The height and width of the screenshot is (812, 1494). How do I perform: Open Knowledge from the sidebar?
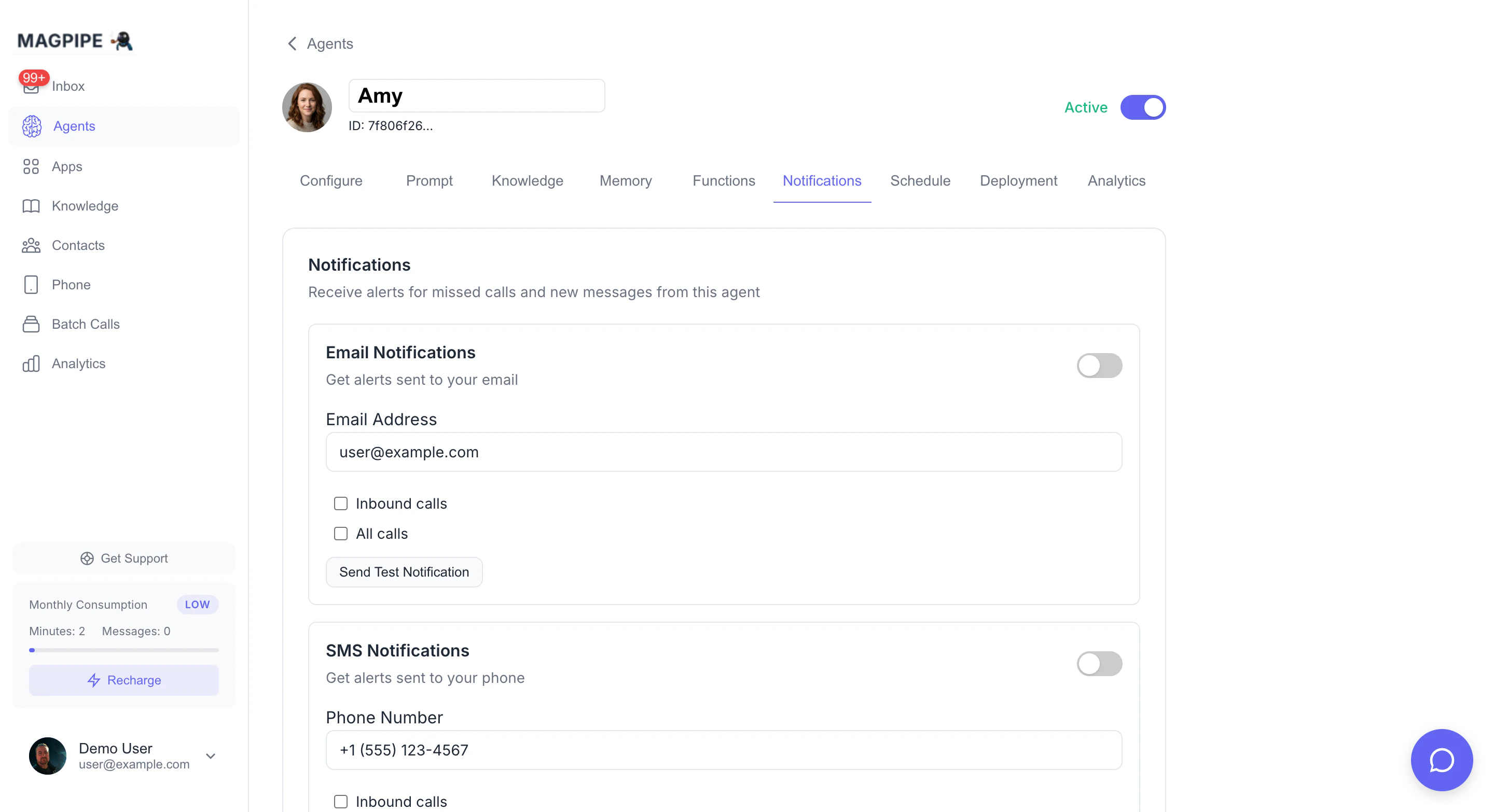point(85,206)
